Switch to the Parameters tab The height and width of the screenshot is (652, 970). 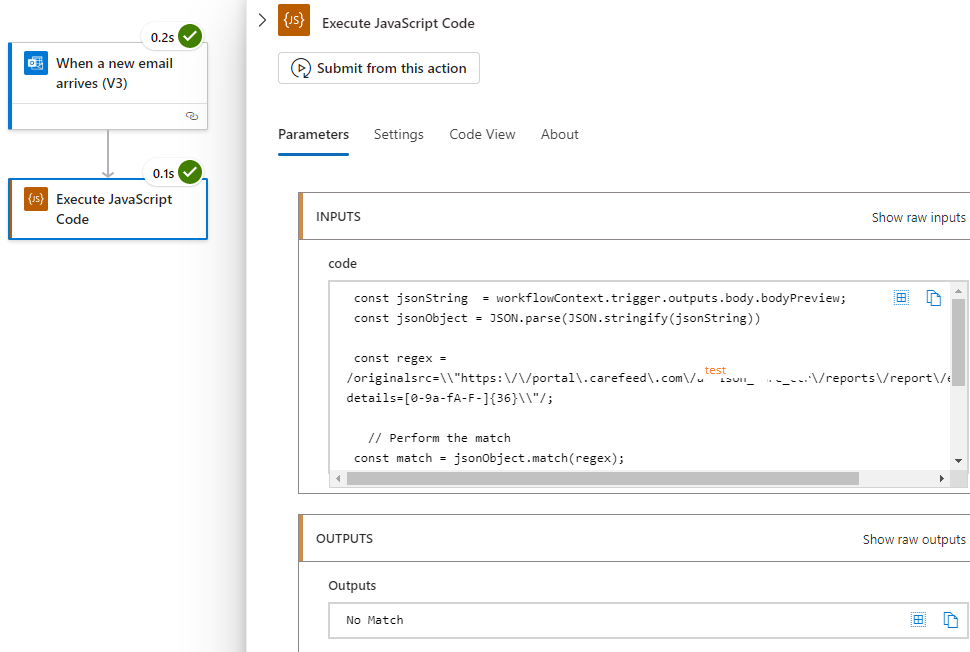point(313,134)
